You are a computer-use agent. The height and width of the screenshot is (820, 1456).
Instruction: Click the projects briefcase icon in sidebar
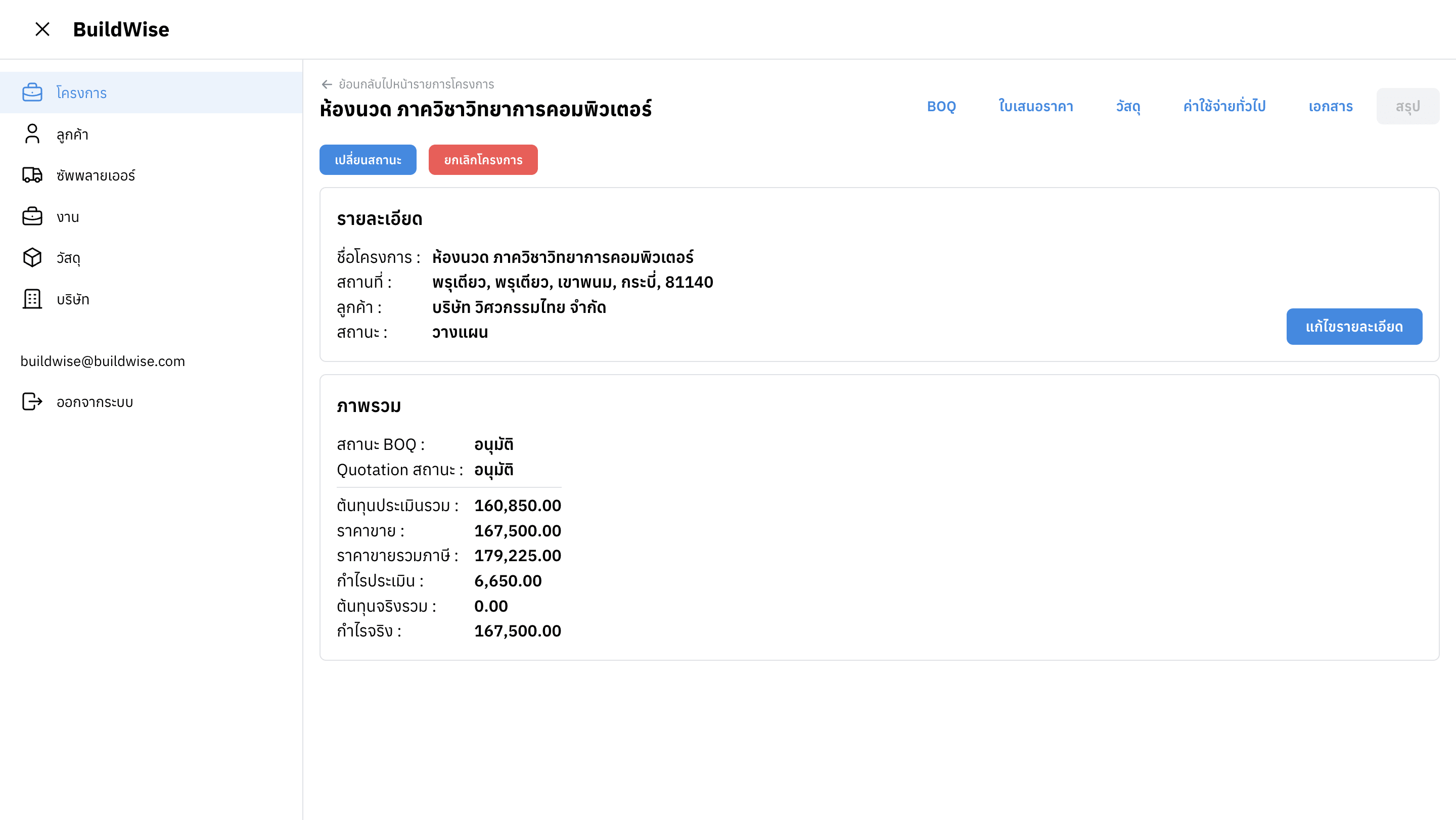click(32, 92)
